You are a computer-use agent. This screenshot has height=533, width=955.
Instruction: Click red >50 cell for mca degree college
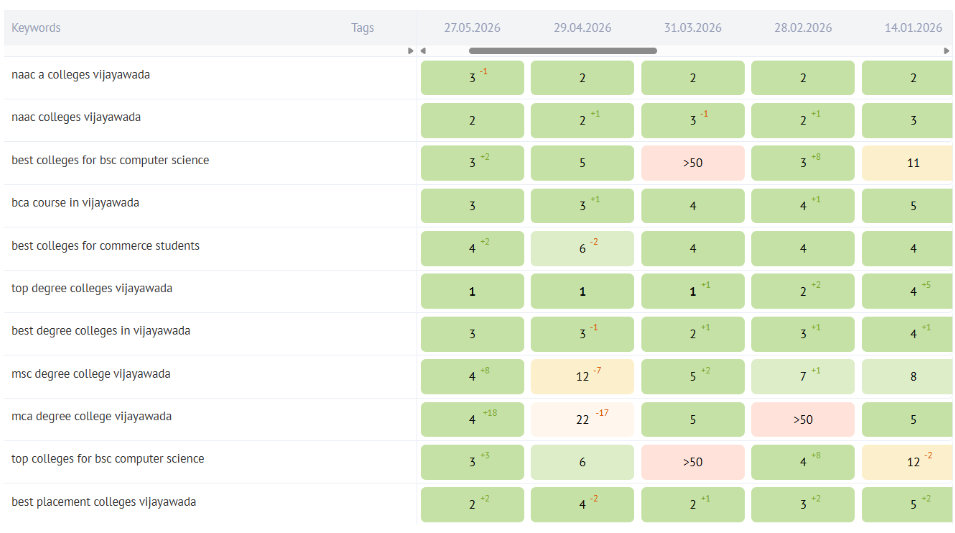[803, 420]
